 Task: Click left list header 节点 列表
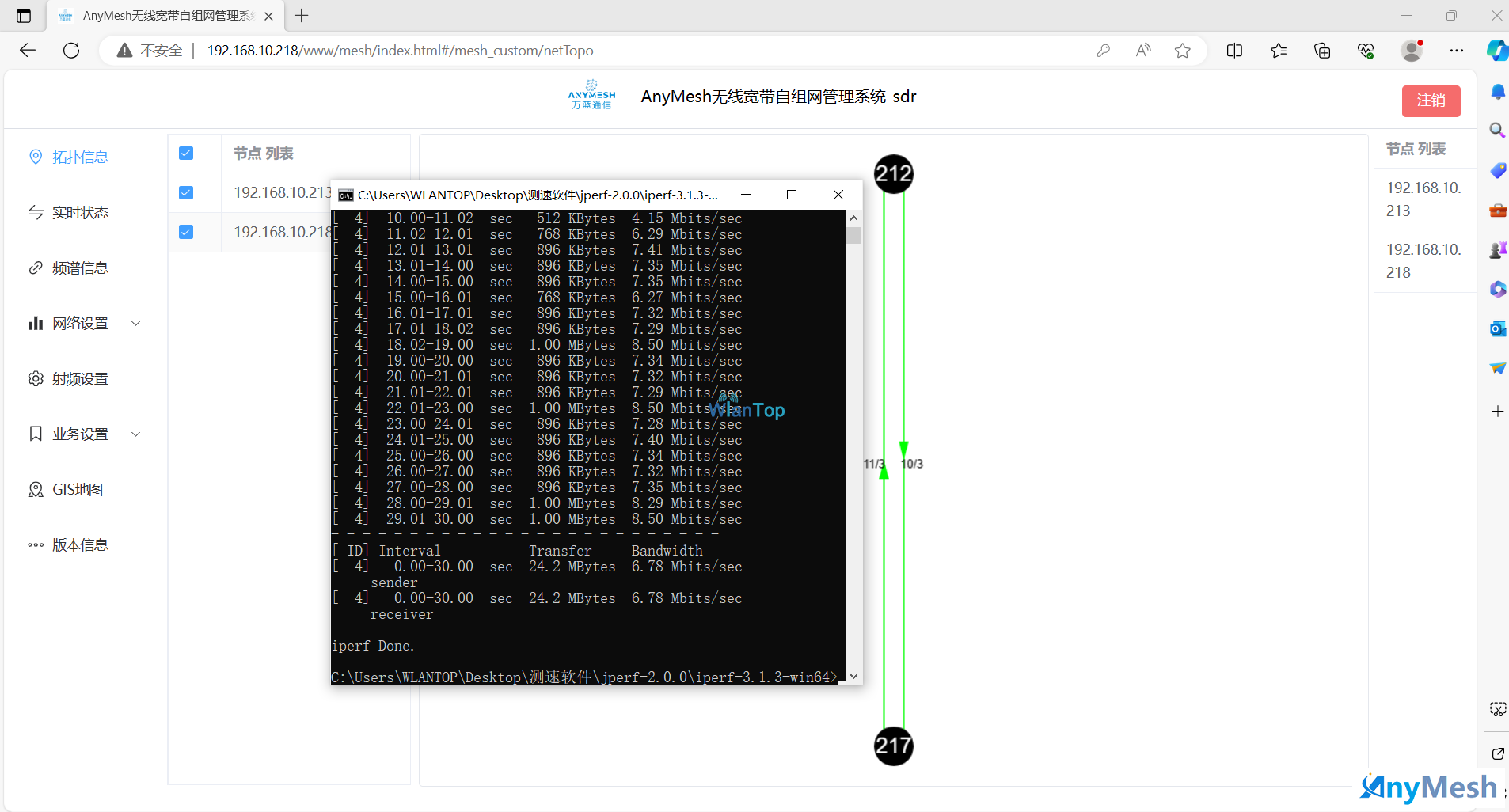coord(264,154)
